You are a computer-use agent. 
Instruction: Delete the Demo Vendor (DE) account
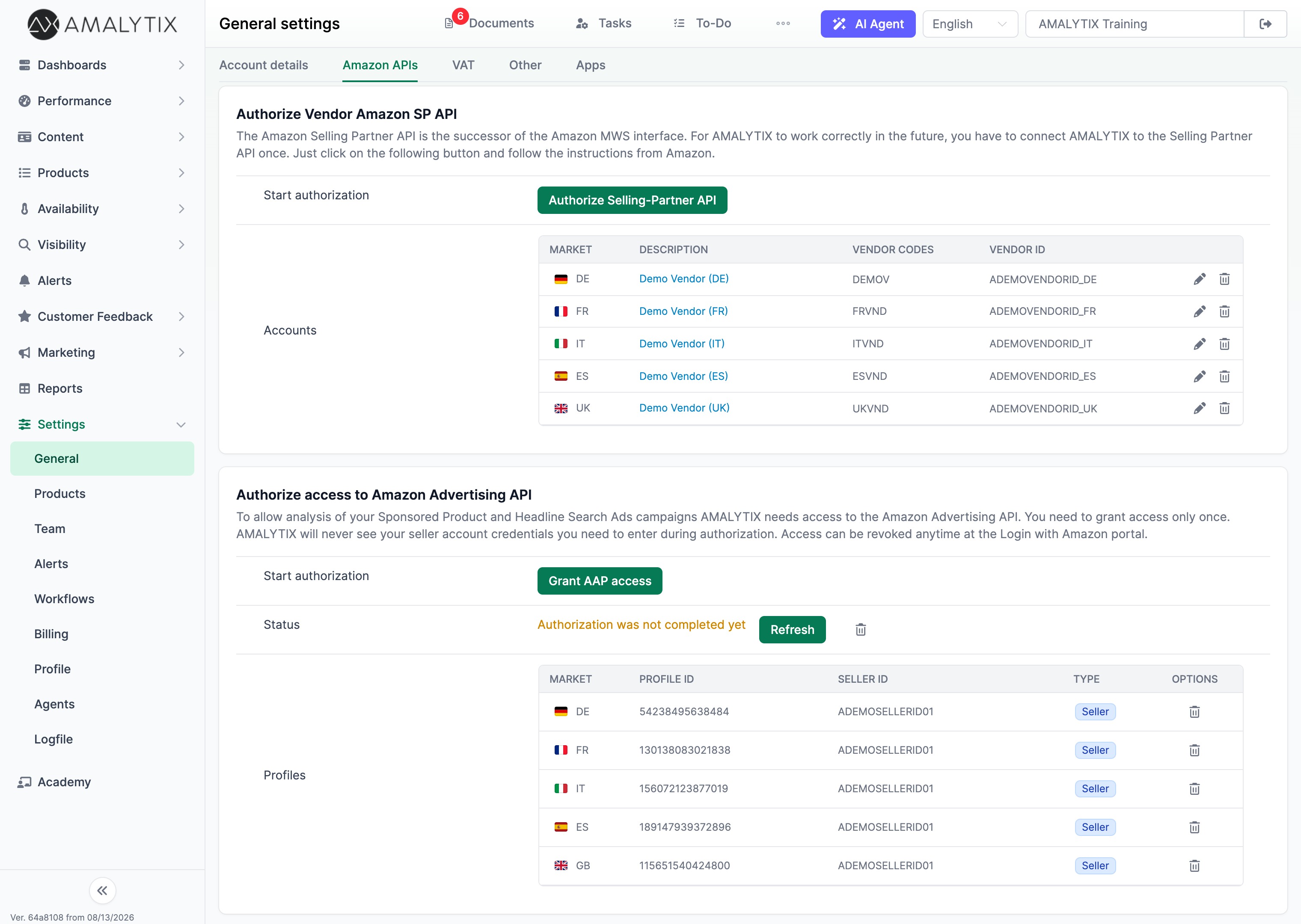[1225, 279]
